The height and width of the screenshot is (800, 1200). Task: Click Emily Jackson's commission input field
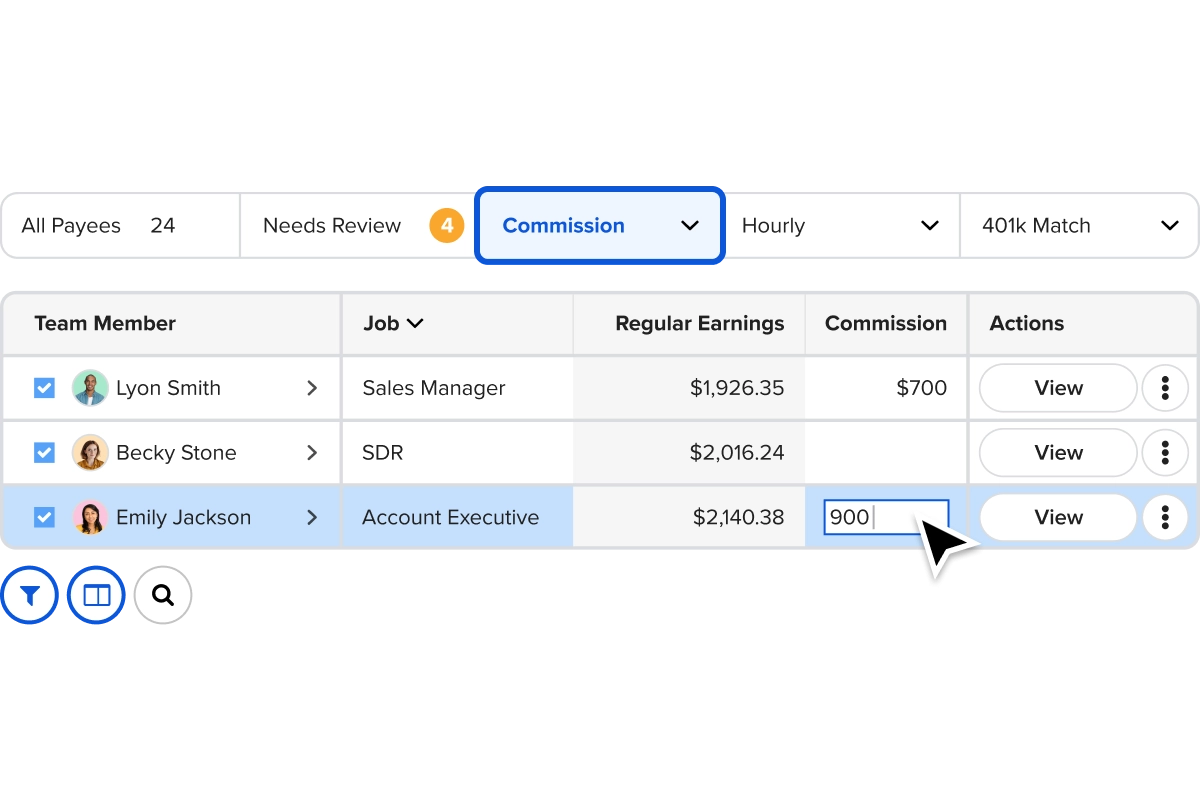885,517
